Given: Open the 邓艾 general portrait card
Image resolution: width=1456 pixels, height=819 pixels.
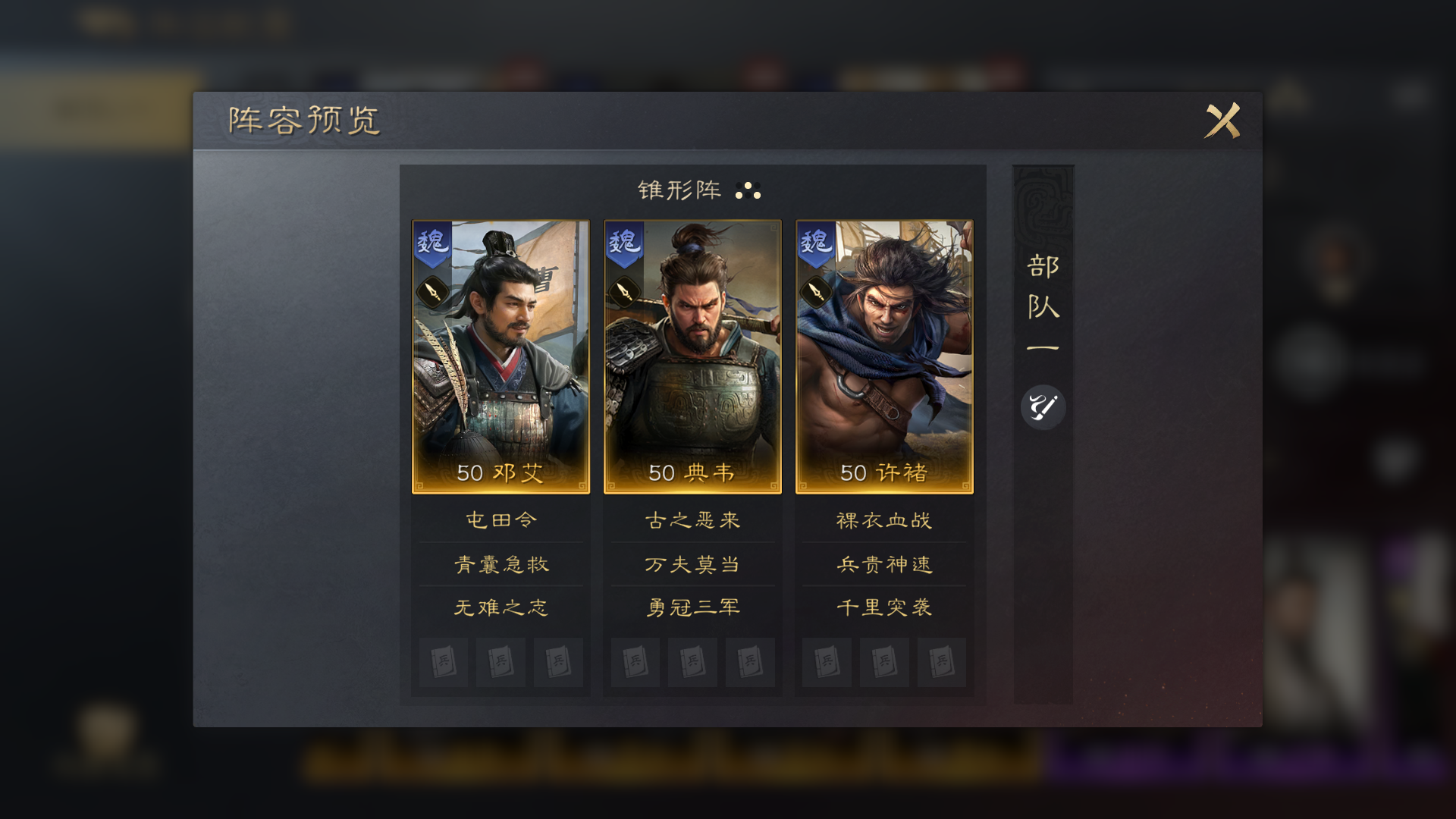Looking at the screenshot, I should (500, 357).
